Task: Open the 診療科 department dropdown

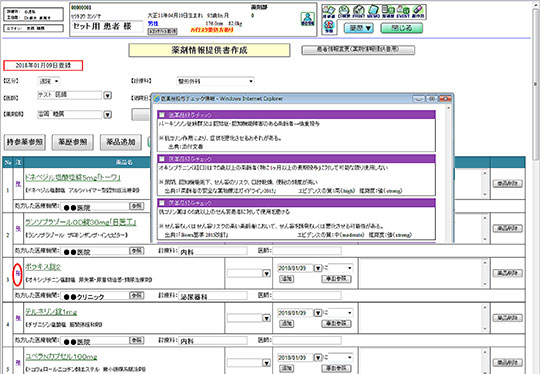Action: [x=215, y=81]
